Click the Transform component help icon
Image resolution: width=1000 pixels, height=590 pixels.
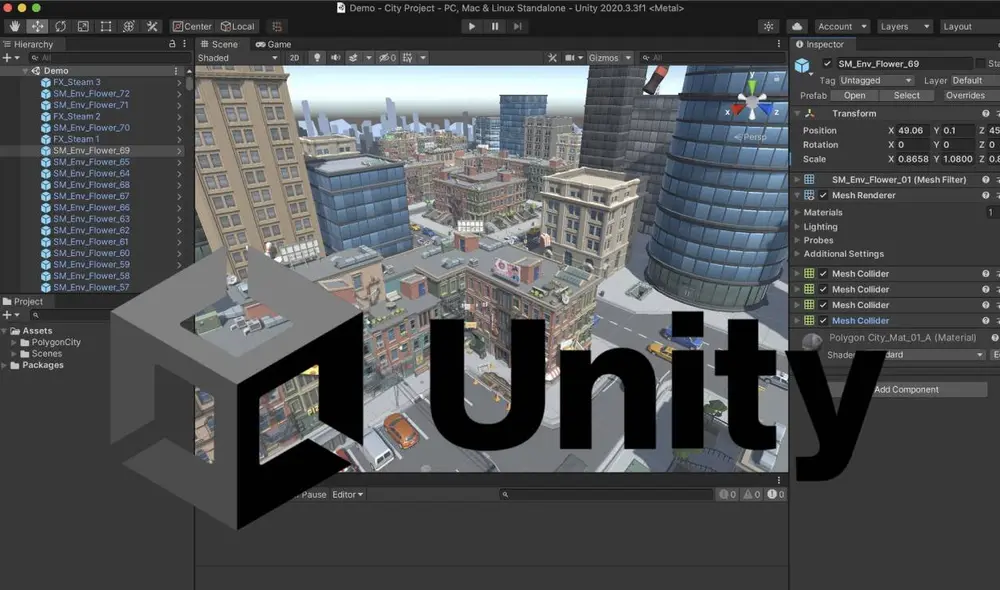tap(985, 114)
